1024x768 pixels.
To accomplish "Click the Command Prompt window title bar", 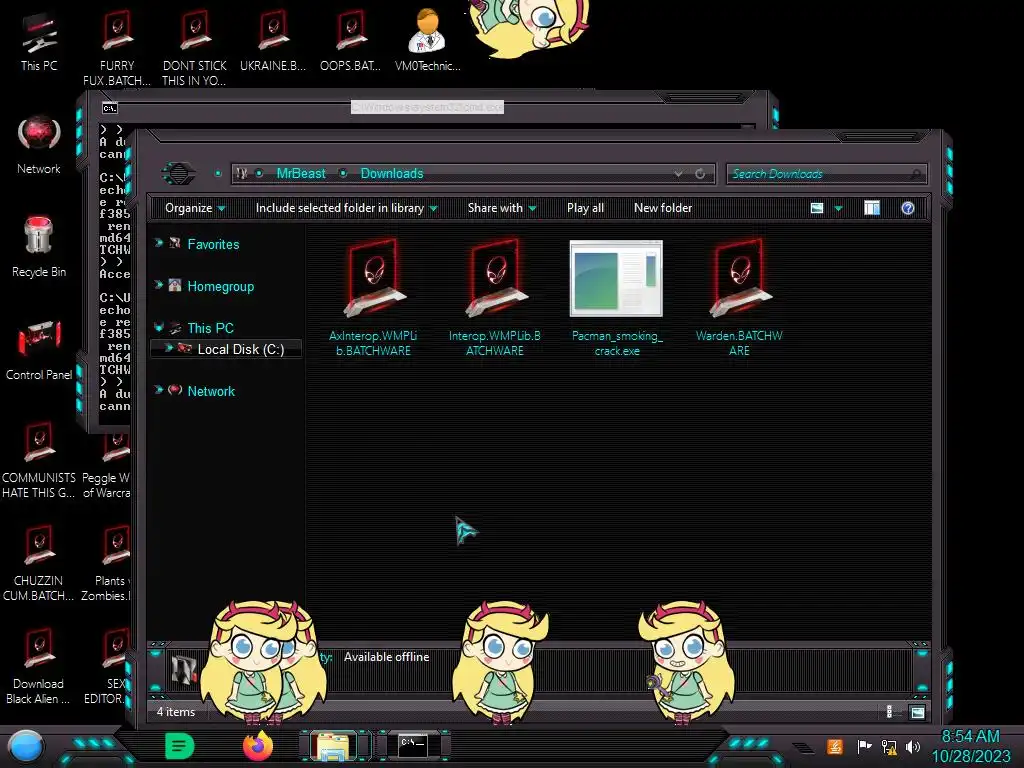I will coord(427,107).
